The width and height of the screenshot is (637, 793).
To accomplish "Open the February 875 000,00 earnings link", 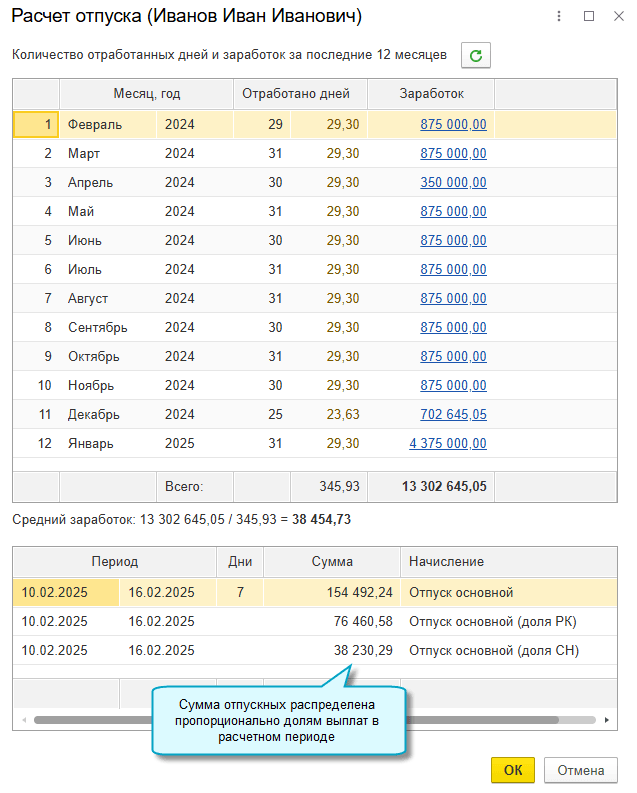I will (x=453, y=125).
